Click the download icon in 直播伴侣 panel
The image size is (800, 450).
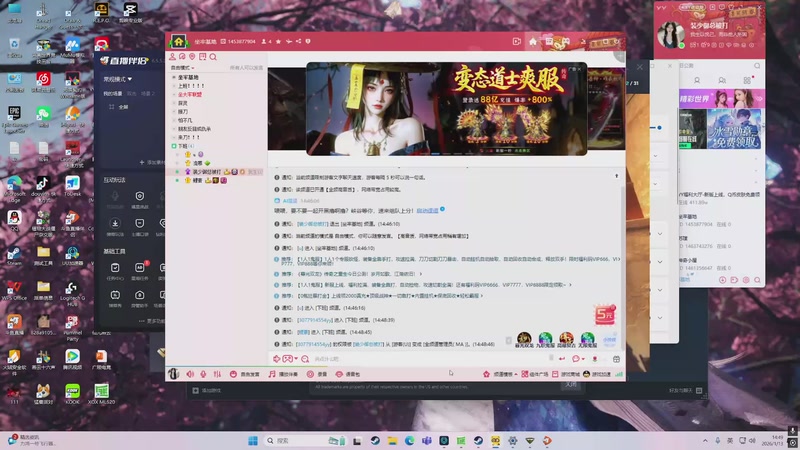coord(115,223)
